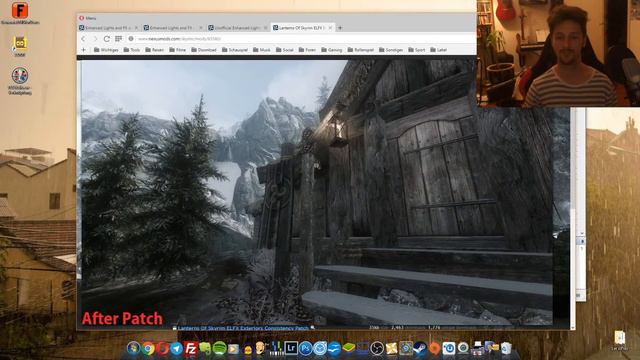Open the file icon on the desktop
640x360 pixels.
click(620, 338)
